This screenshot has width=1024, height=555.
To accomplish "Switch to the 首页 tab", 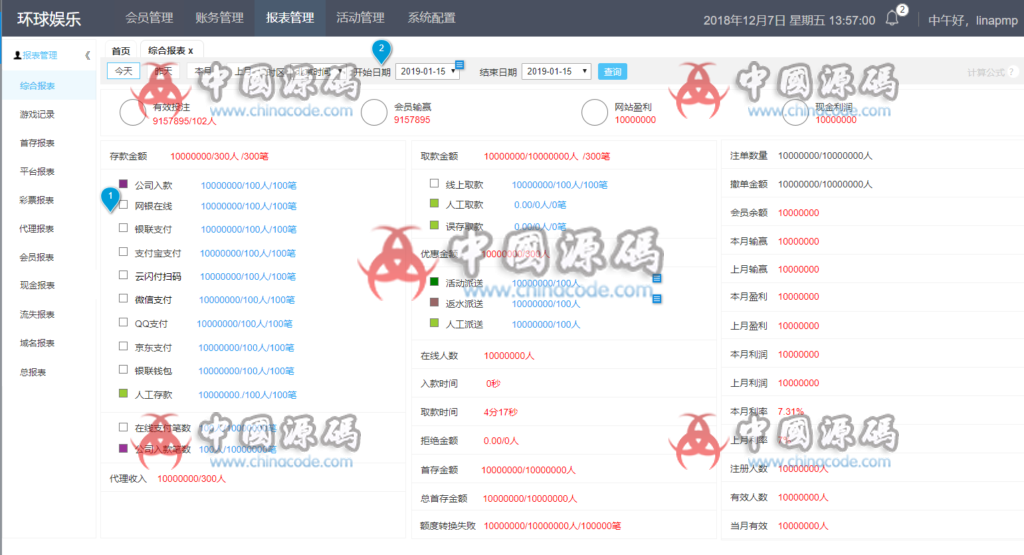I will [x=121, y=51].
